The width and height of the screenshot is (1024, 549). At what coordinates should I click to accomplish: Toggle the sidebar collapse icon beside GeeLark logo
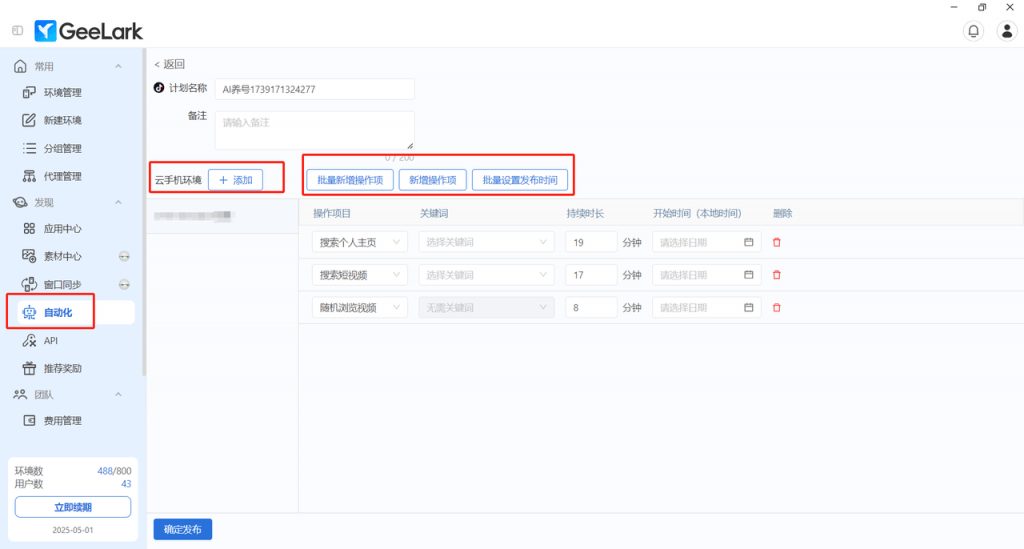(x=18, y=31)
